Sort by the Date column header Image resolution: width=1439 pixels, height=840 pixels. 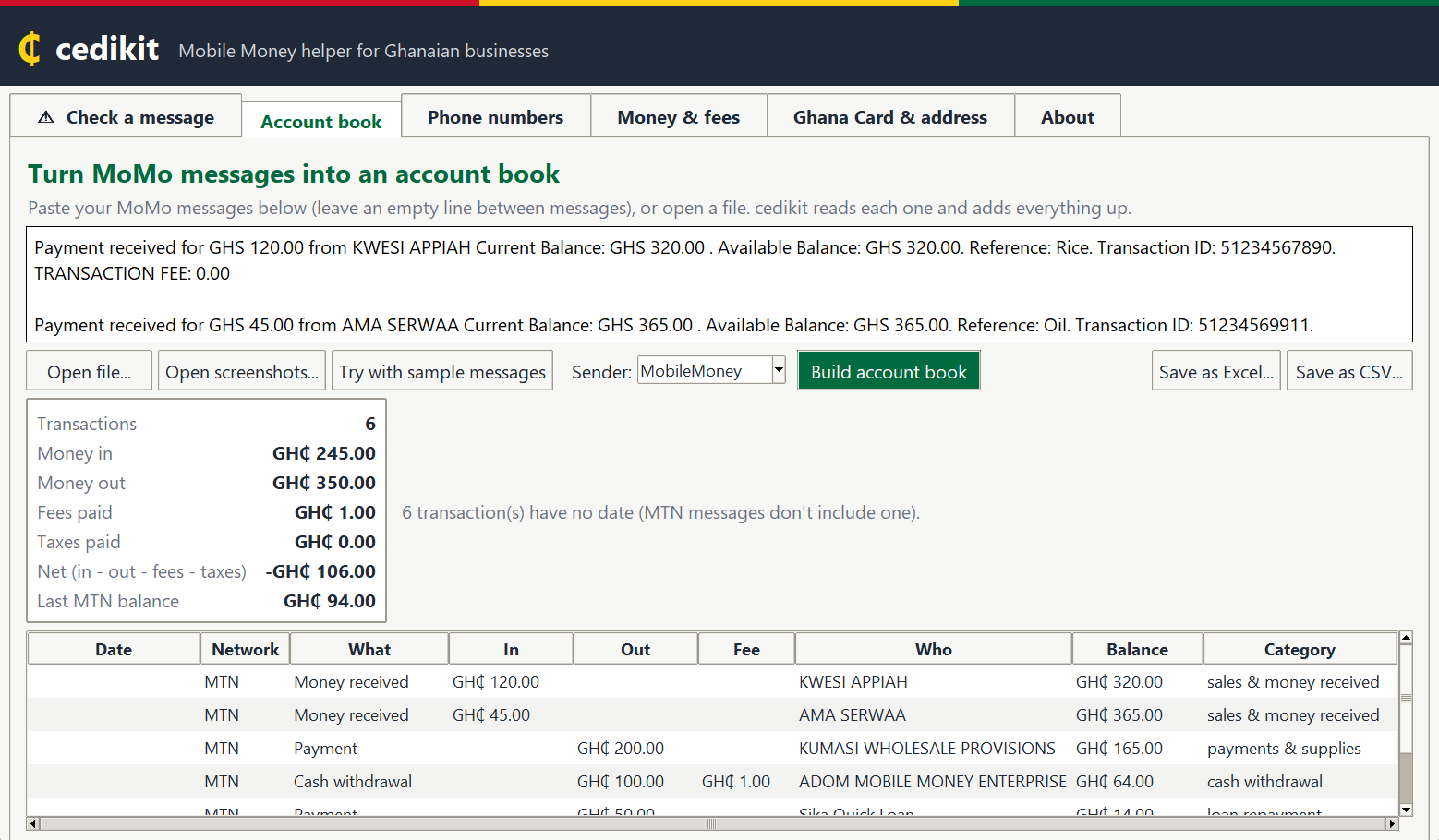coord(114,649)
